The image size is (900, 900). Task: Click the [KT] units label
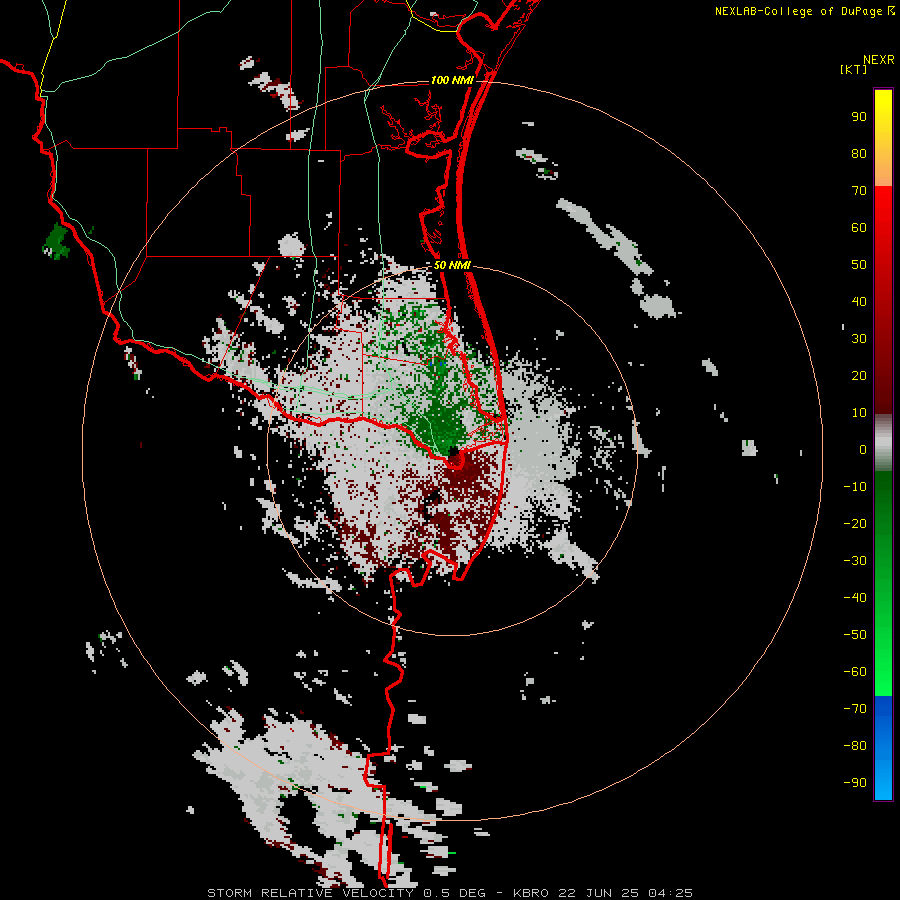coord(854,69)
